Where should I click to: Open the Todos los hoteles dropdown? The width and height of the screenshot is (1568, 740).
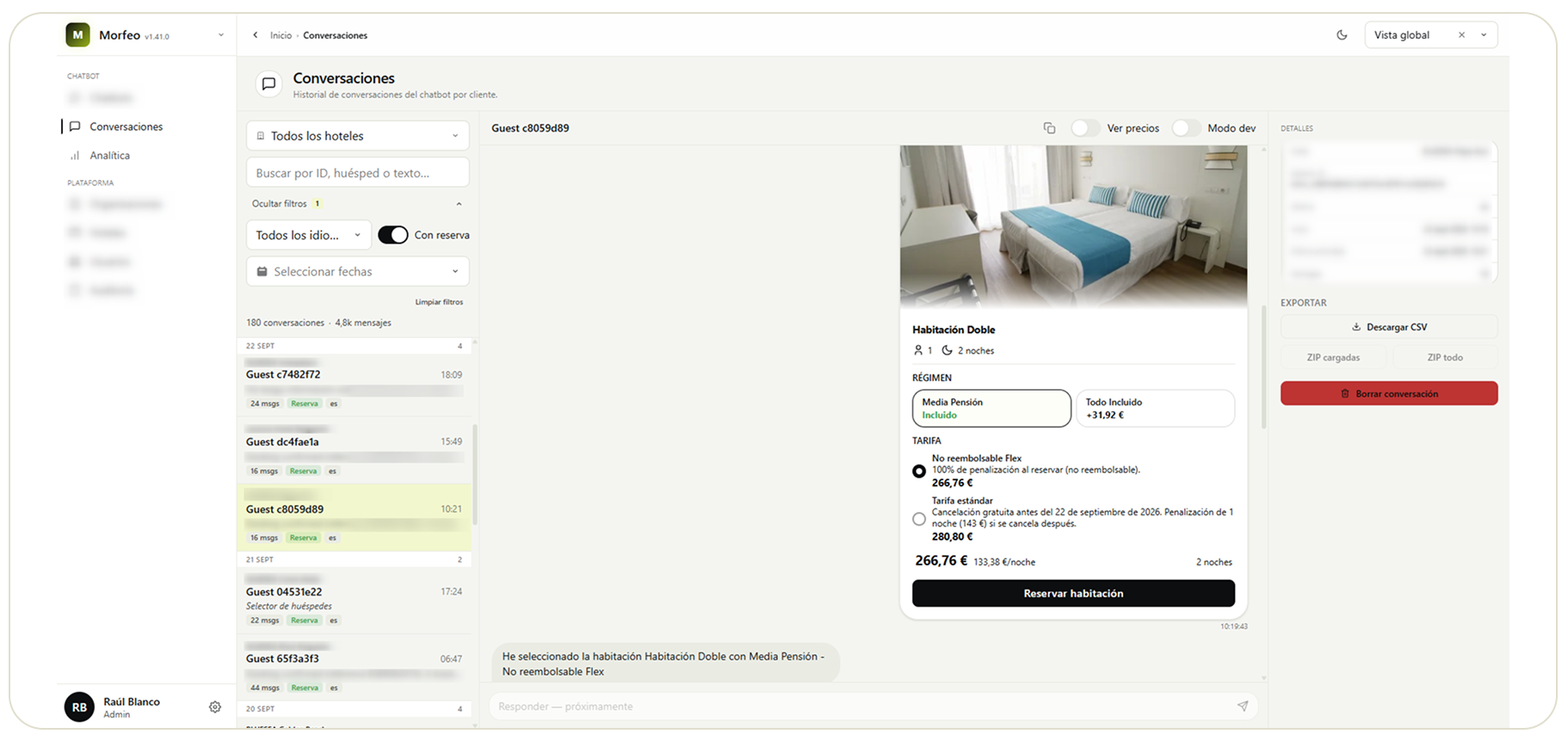(358, 136)
